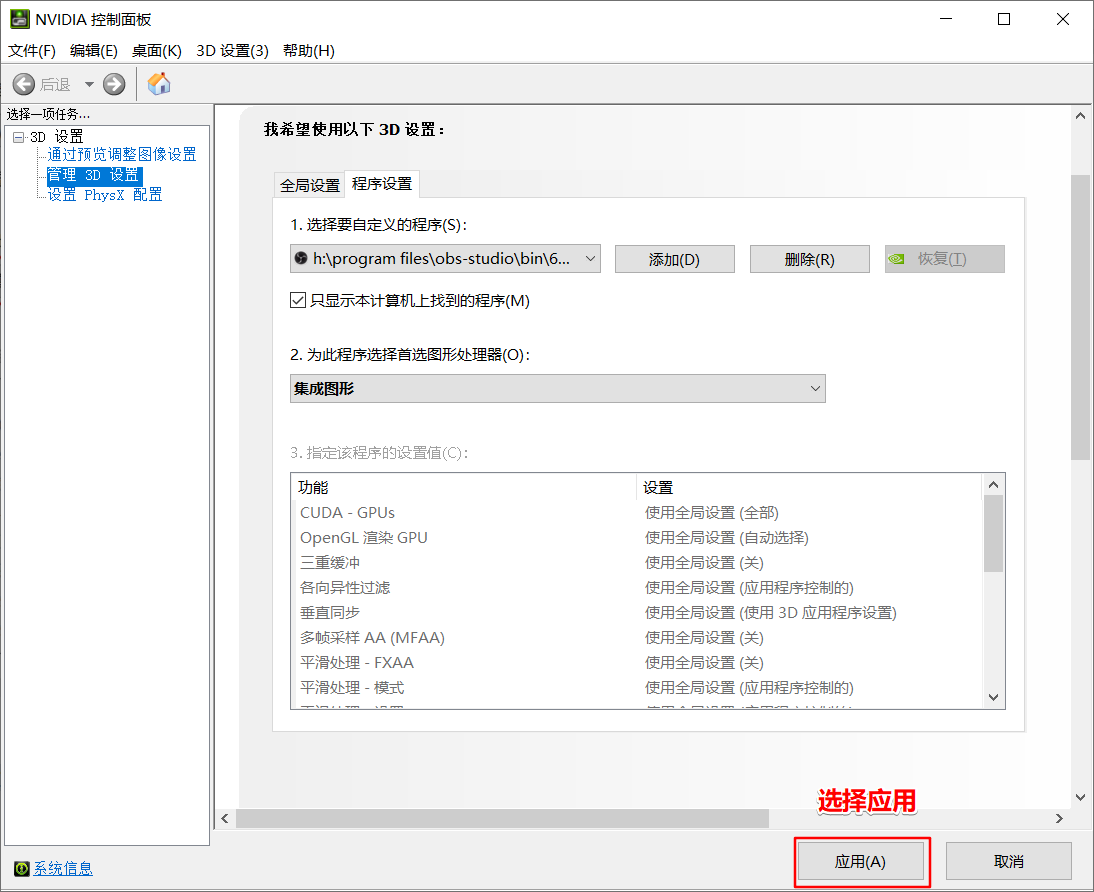Click NVIDIA logo on 恢复 button
1094x892 pixels.
(896, 259)
